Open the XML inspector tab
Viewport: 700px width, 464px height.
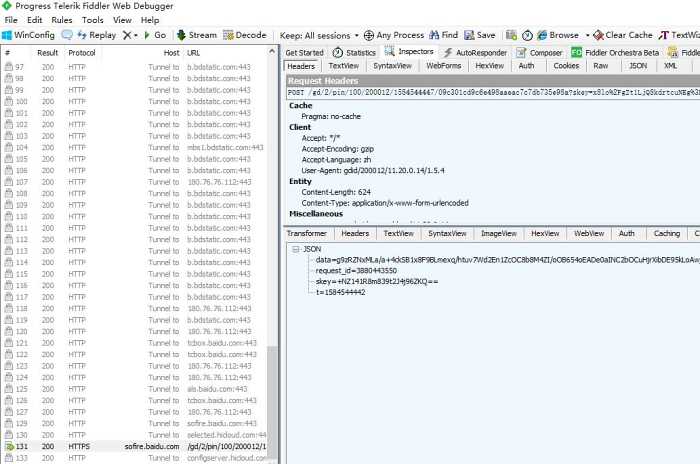pyautogui.click(x=671, y=66)
